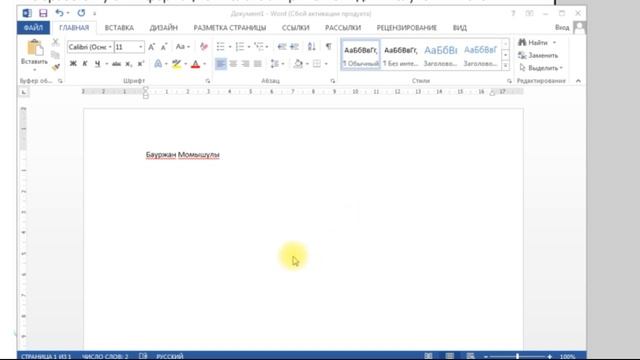Redo with the repeat arrow icon
The width and height of the screenshot is (640, 360).
(x=81, y=13)
